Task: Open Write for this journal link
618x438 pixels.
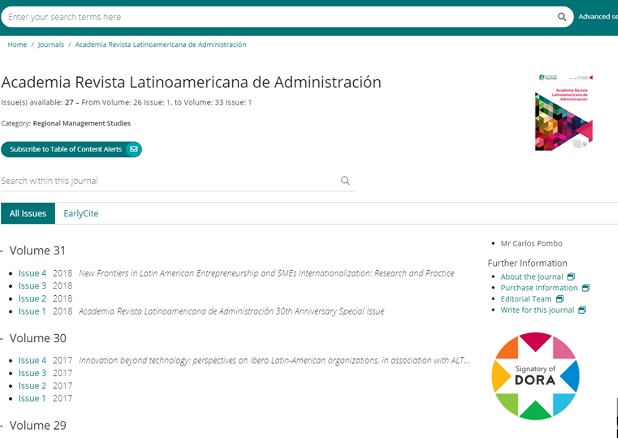Action: point(537,310)
